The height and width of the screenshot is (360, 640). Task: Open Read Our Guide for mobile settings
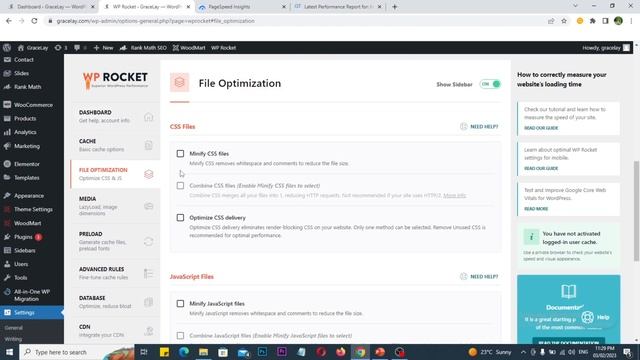point(541,168)
